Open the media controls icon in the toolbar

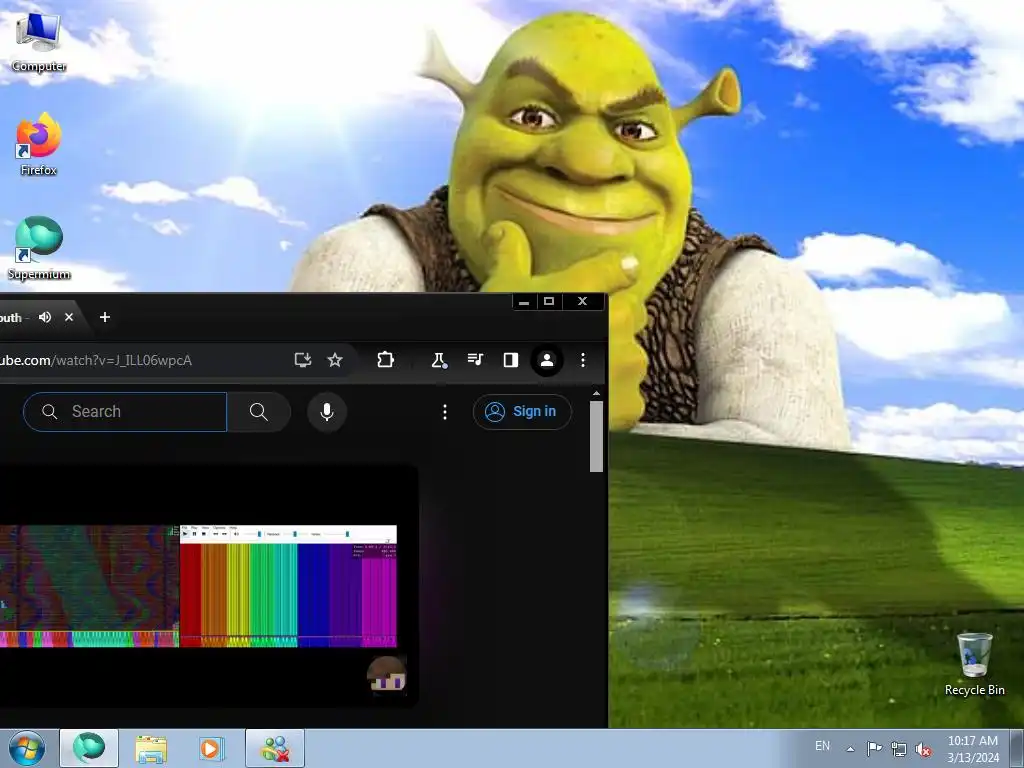pos(475,360)
